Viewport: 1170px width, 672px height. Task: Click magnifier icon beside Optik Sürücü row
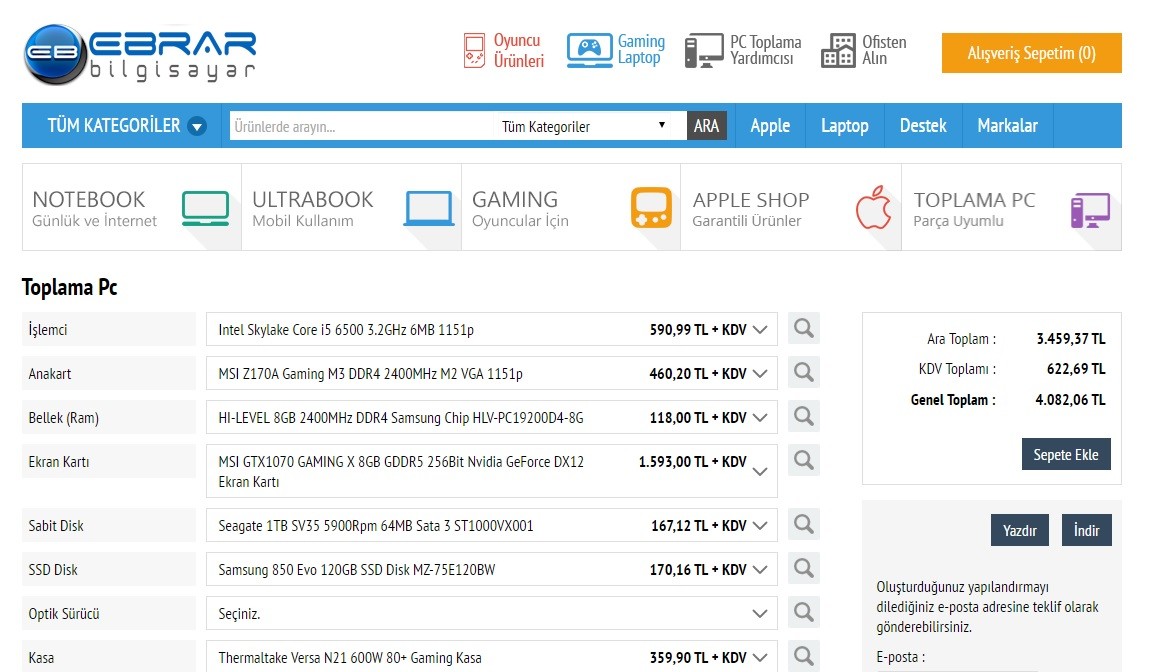click(x=804, y=612)
